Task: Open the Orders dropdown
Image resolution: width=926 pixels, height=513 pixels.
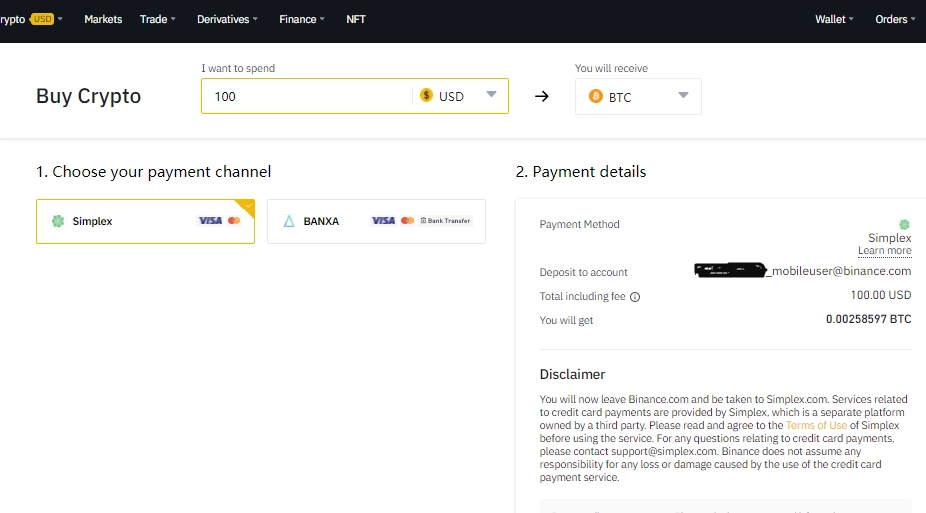Action: [895, 19]
